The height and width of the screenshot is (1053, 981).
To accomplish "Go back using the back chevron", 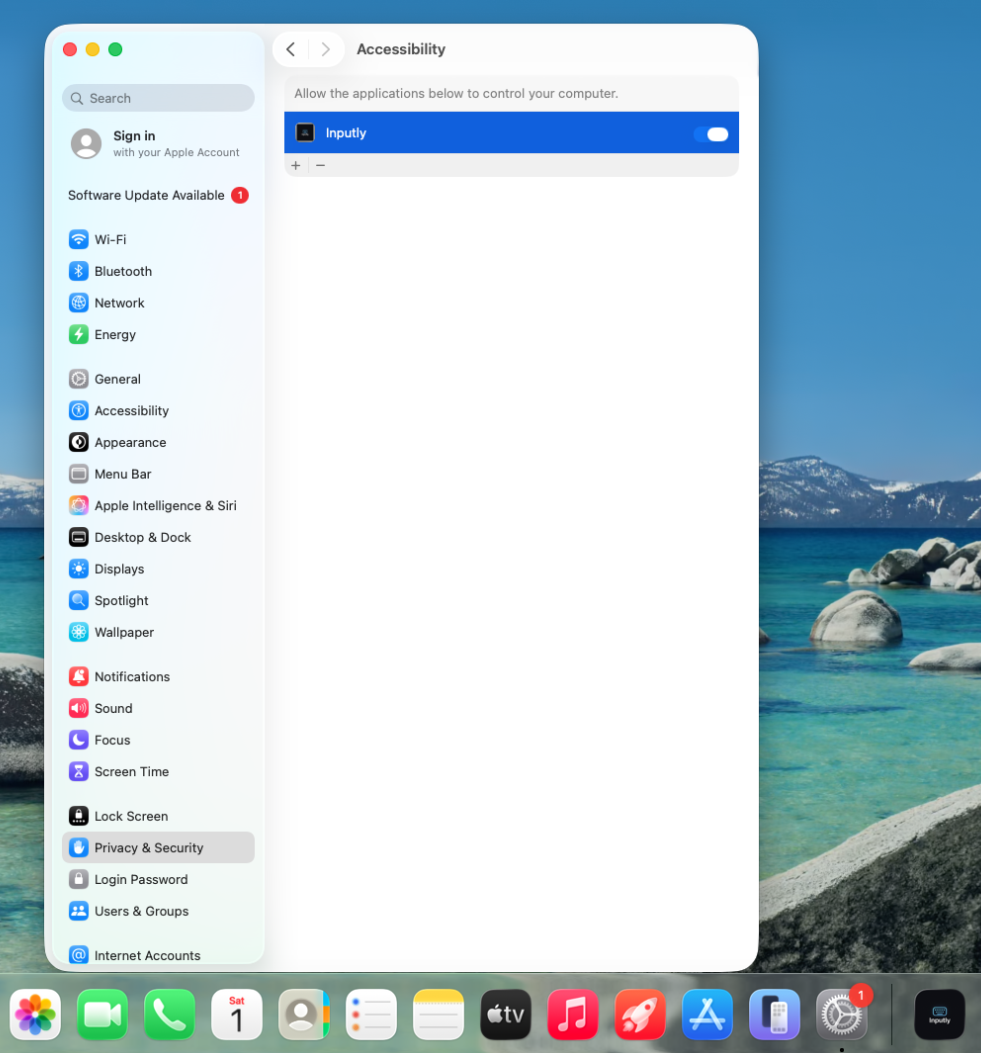I will 290,50.
